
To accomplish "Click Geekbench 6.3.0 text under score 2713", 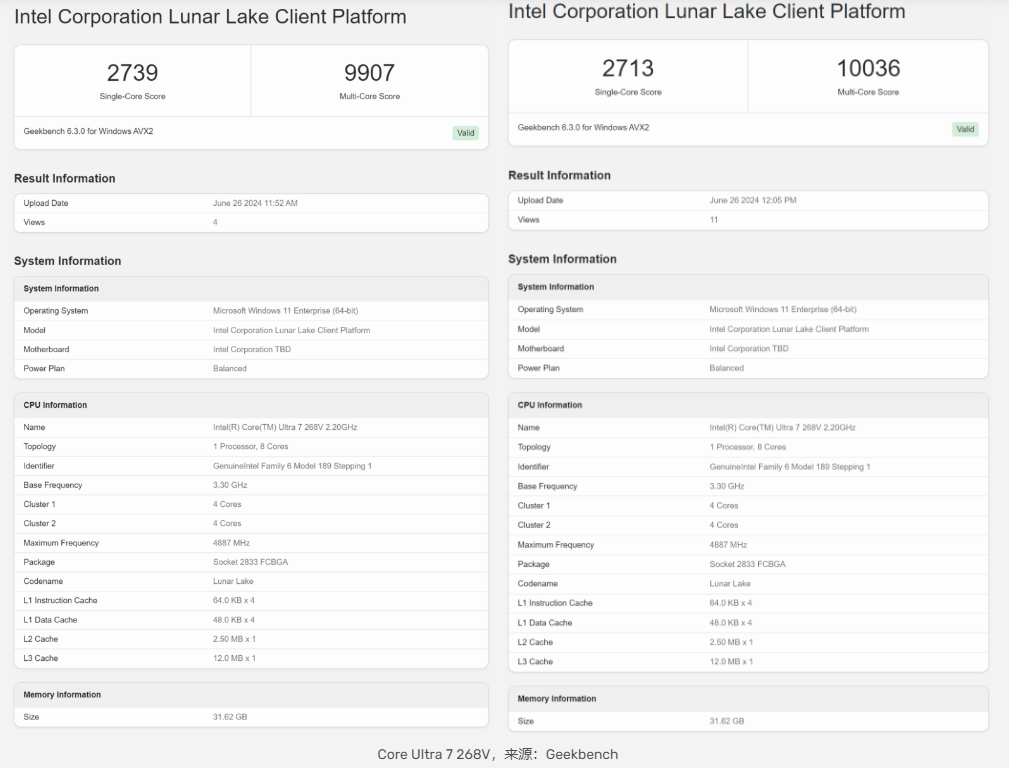I will pyautogui.click(x=583, y=127).
